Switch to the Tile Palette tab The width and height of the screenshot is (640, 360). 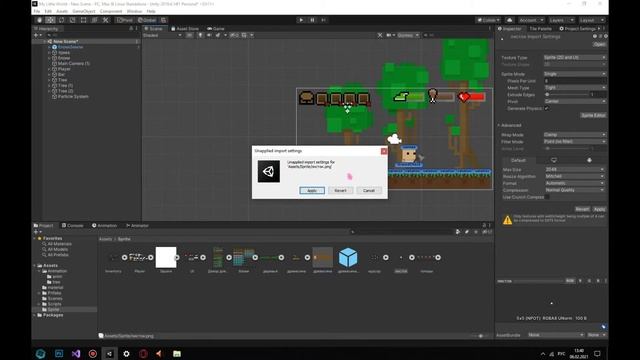tap(540, 29)
